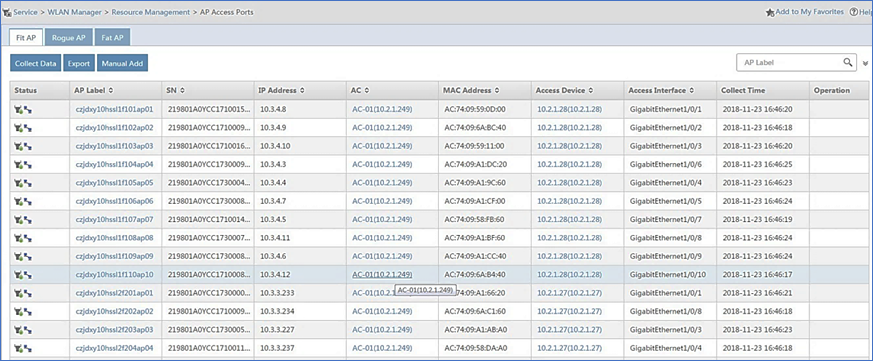Click the Collect Time column header
This screenshot has height=361, width=873.
coord(743,90)
